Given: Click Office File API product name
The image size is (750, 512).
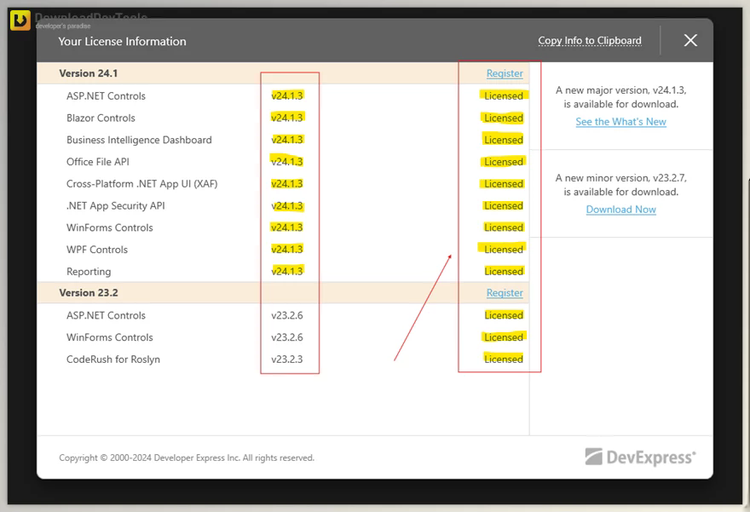Looking at the screenshot, I should 98,162.
